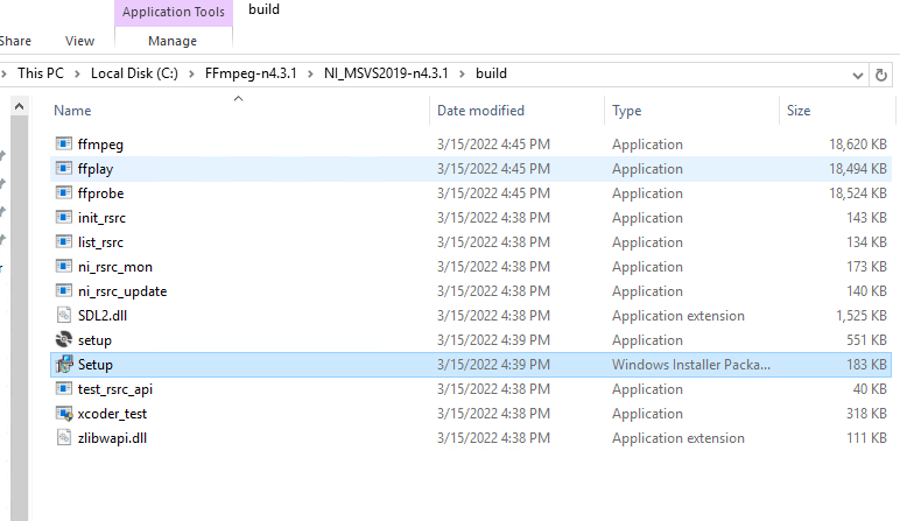This screenshot has width=900, height=521.
Task: Go to This PC in breadcrumb
Action: (41, 73)
